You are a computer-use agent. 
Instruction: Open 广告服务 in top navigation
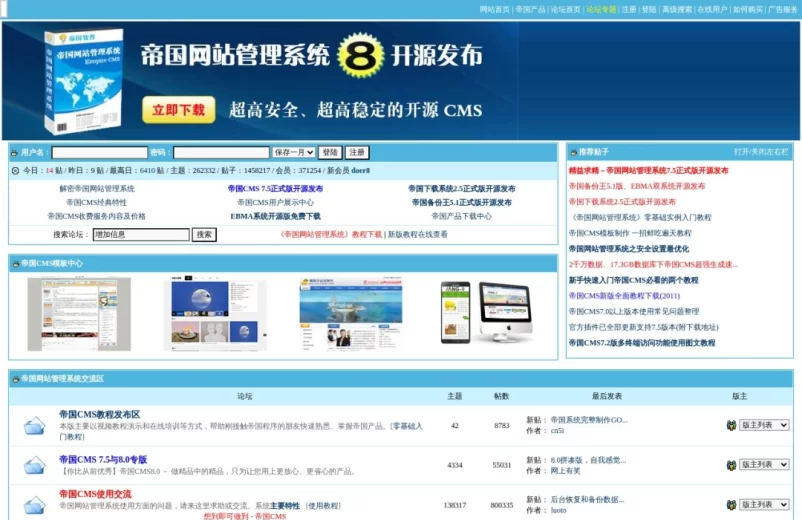[783, 9]
